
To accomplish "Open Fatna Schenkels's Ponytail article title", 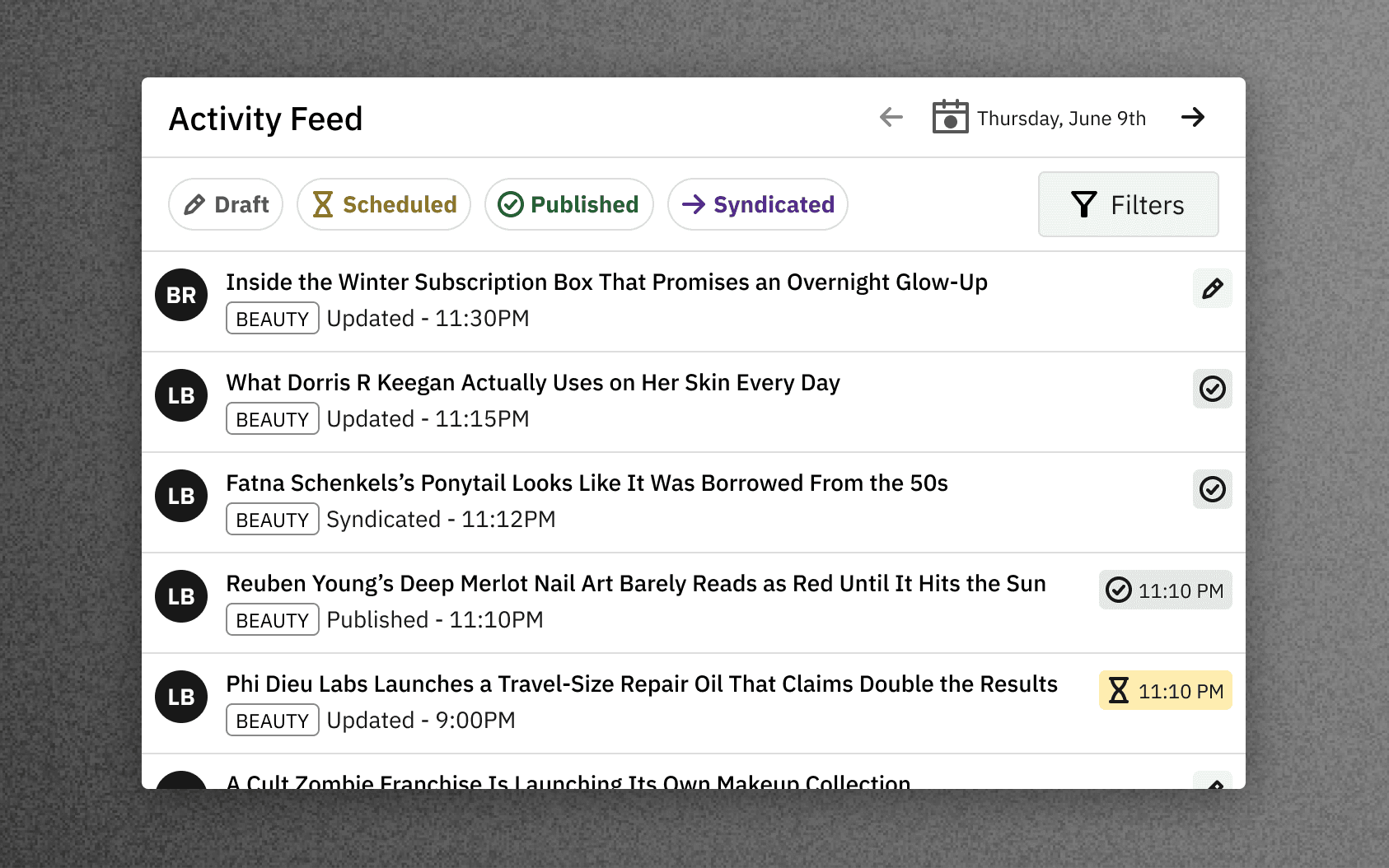I will (x=587, y=483).
